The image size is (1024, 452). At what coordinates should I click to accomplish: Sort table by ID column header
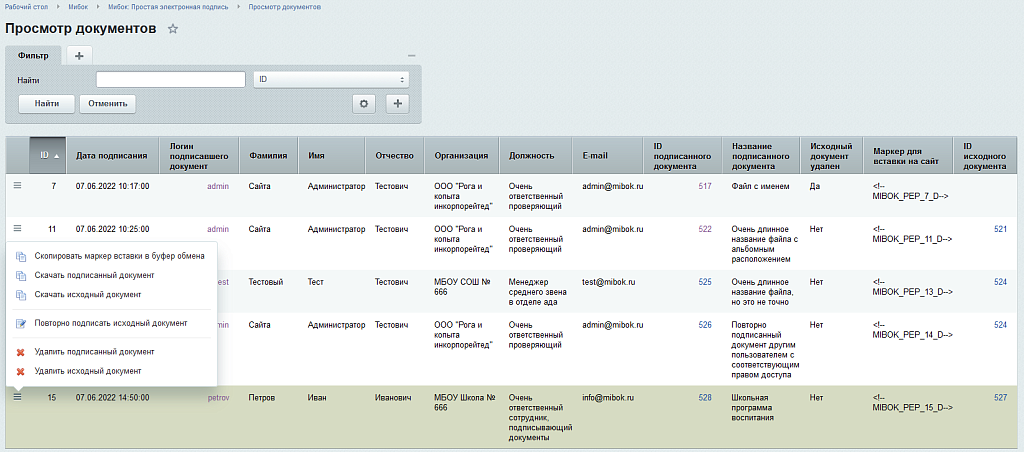click(x=48, y=155)
